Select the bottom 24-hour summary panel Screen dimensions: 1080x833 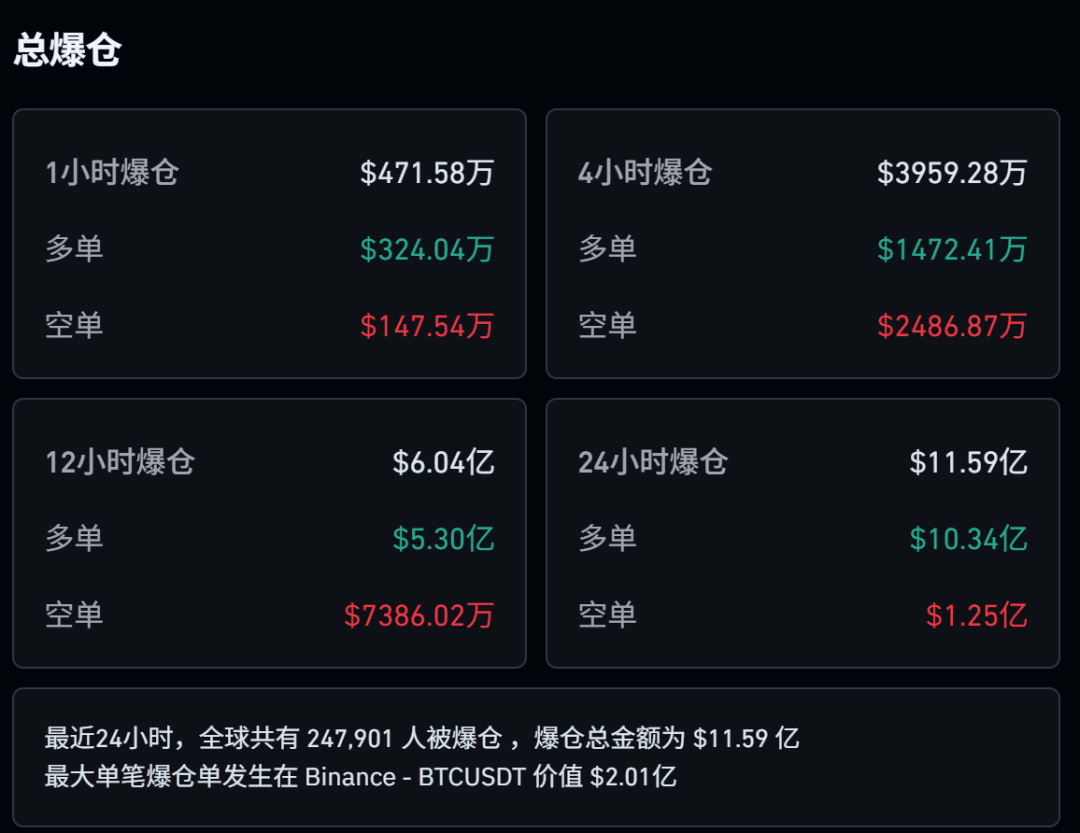[540, 757]
